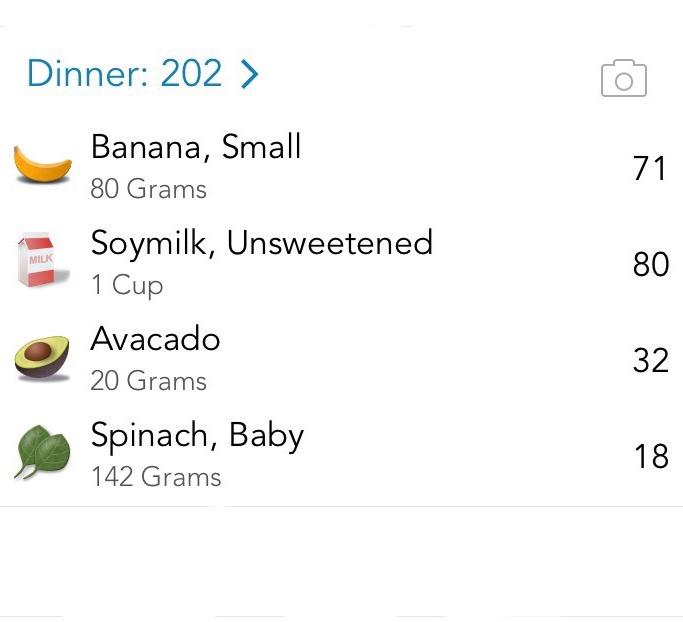
Task: Select the Banana, Small entry
Action: tap(196, 147)
